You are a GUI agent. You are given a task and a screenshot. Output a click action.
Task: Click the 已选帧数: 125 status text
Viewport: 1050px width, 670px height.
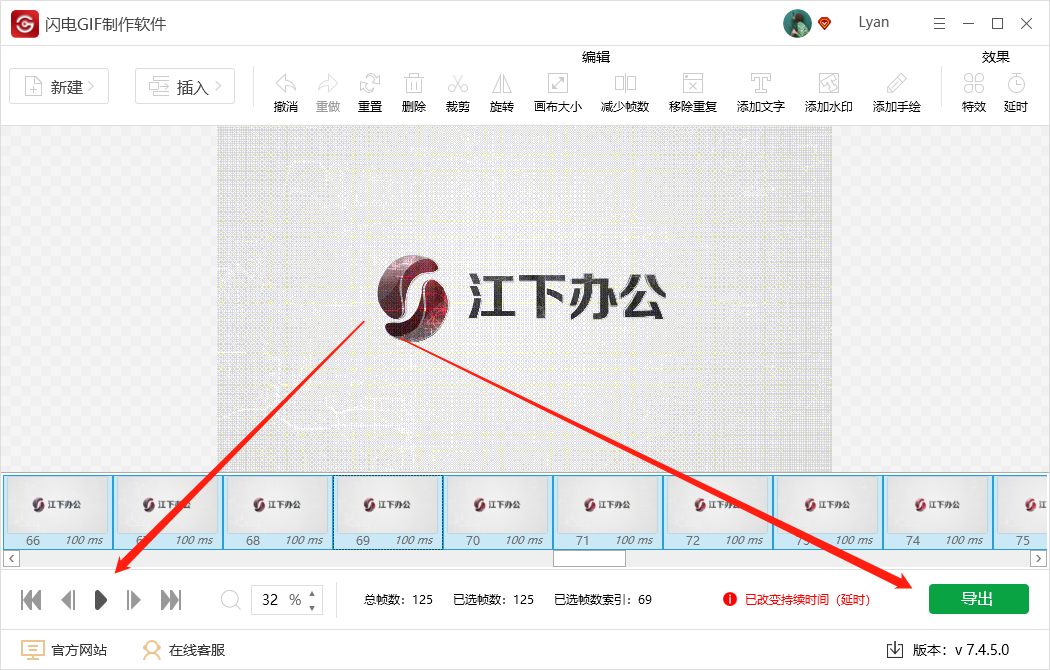[x=494, y=600]
